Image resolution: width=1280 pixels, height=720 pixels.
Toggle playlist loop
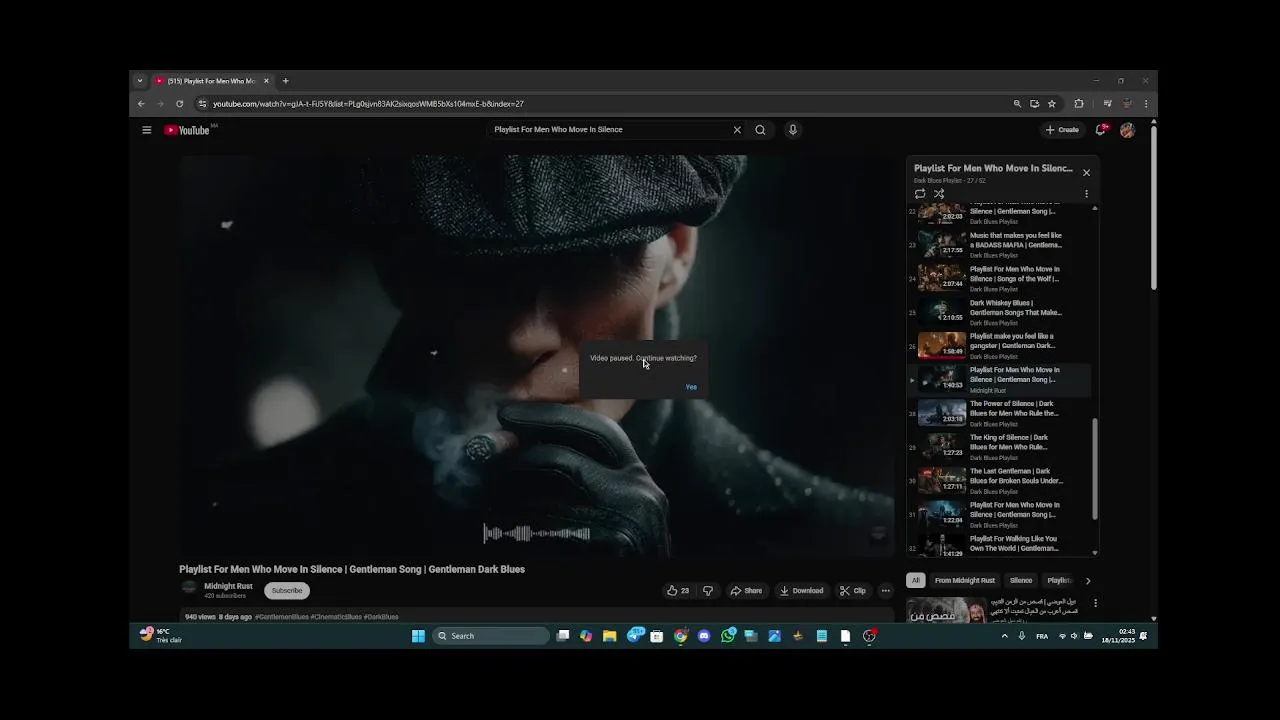pyautogui.click(x=920, y=194)
